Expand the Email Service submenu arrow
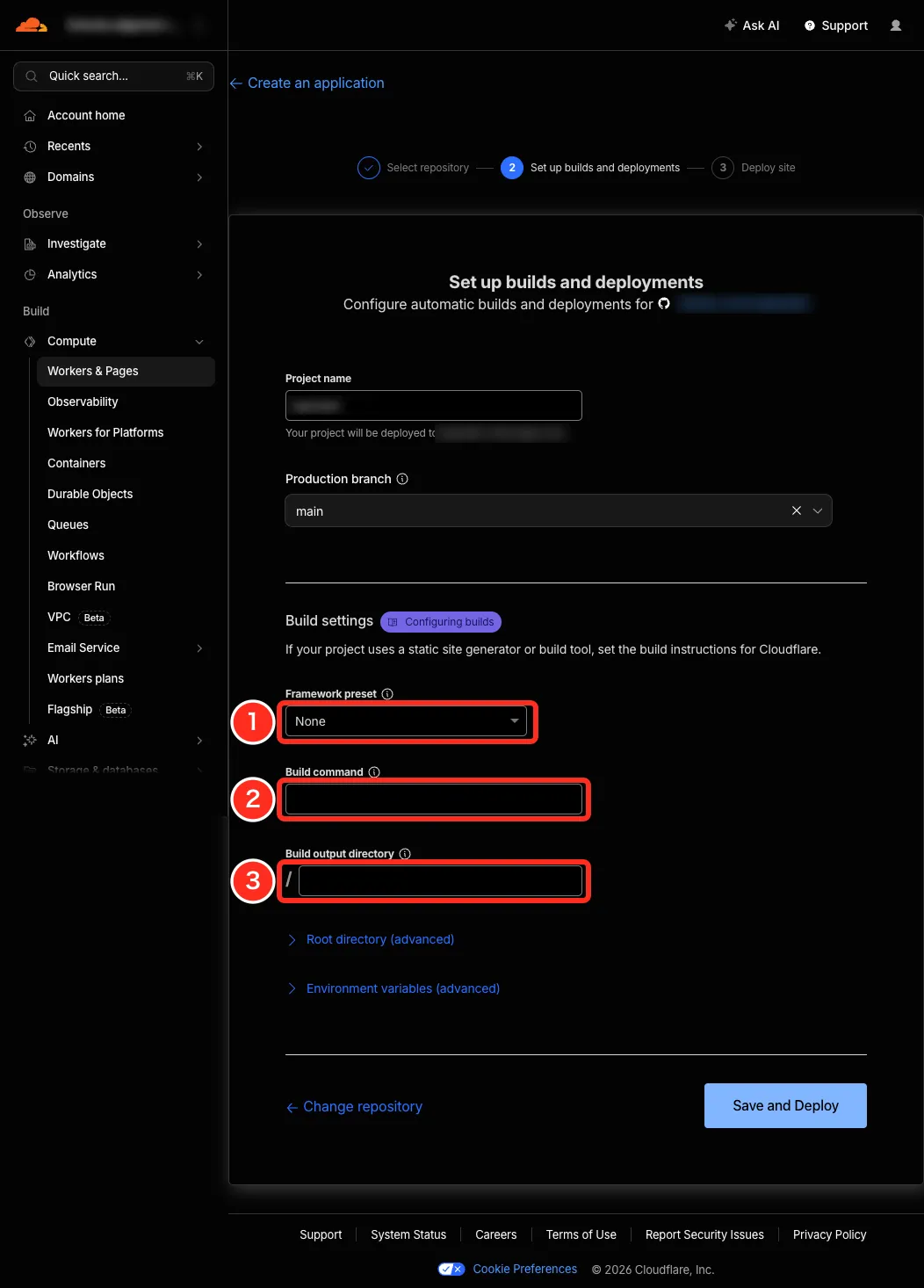 (199, 648)
